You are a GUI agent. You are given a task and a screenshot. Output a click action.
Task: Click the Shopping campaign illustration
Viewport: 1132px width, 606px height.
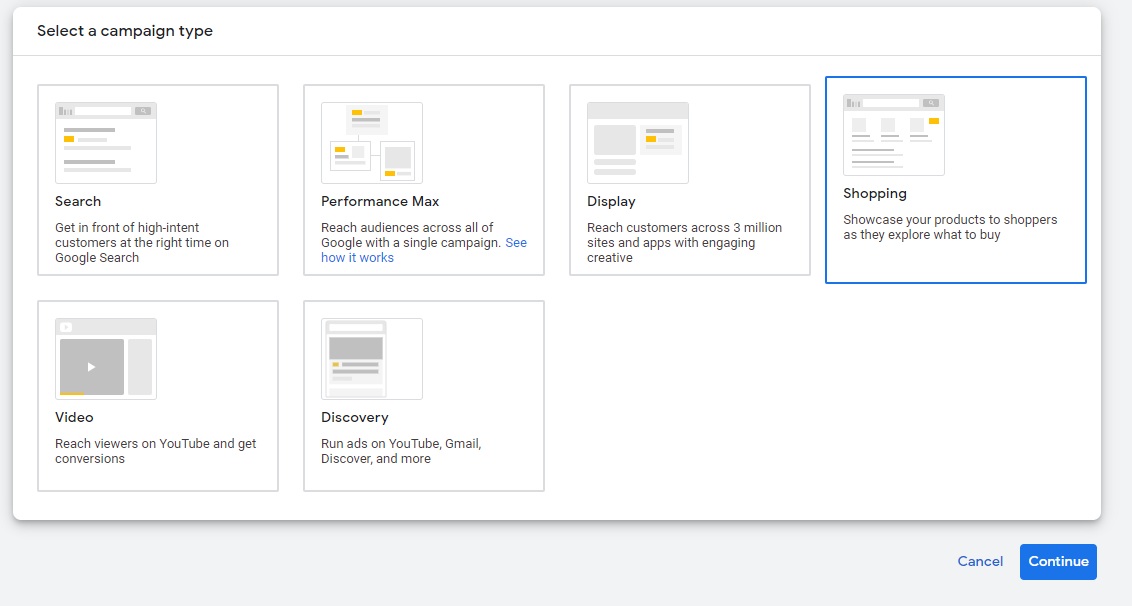(x=894, y=135)
